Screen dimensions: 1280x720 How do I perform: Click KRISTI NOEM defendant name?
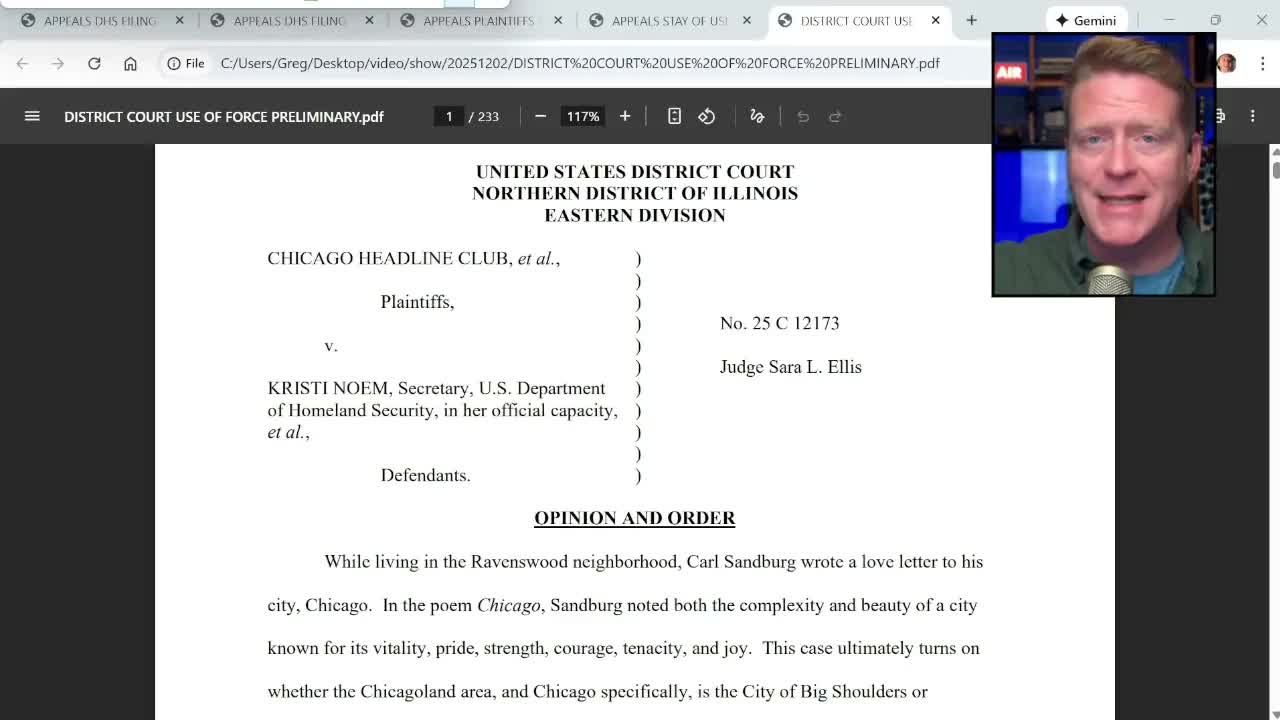[x=328, y=388]
